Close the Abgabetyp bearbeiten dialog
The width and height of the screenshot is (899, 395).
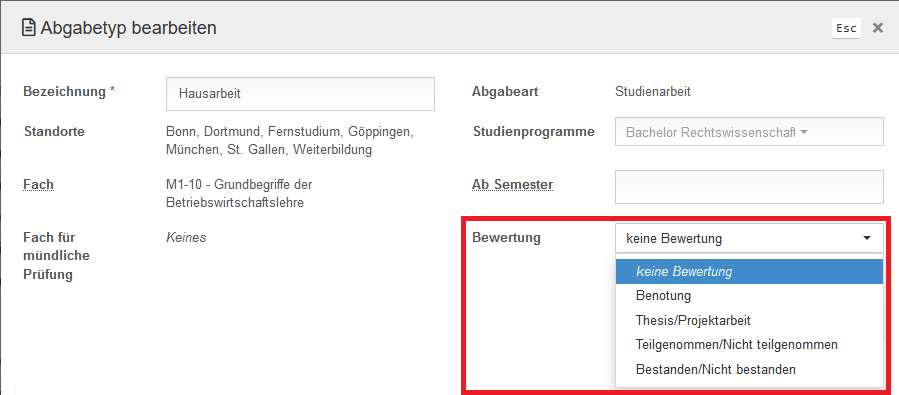click(x=877, y=28)
